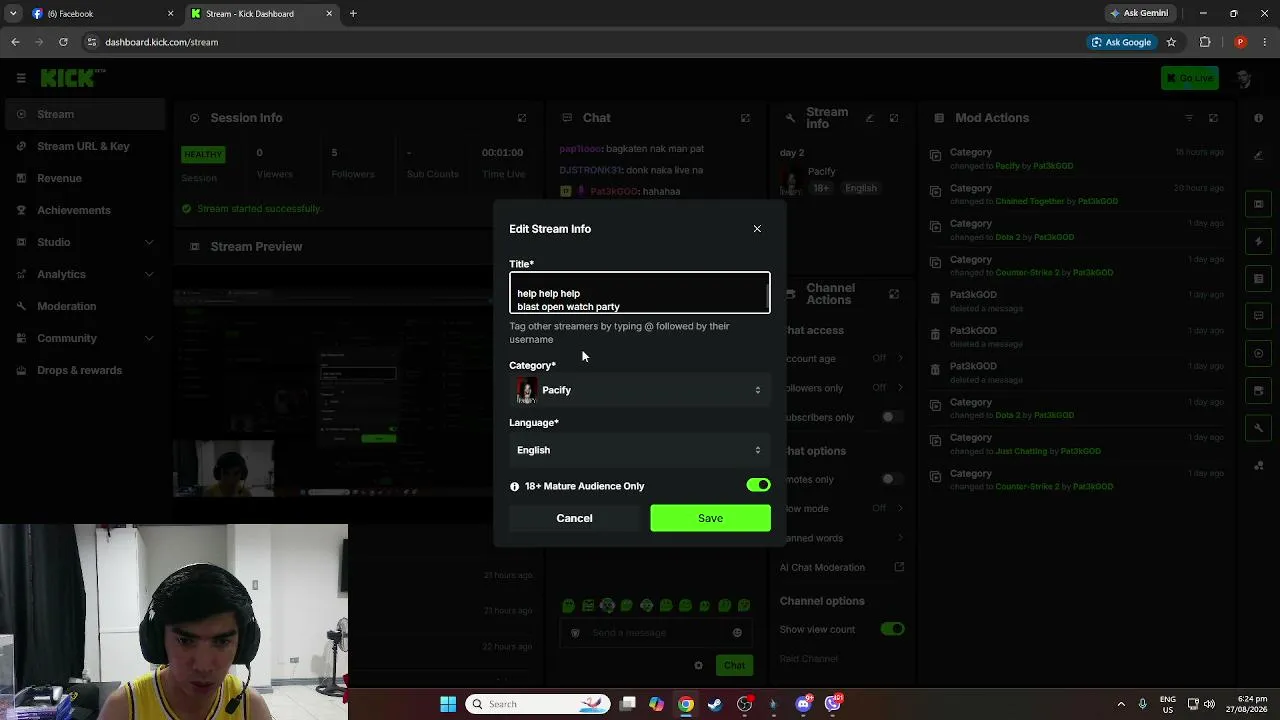Reload the dashboard page
This screenshot has height=720, width=1280.
pos(63,42)
